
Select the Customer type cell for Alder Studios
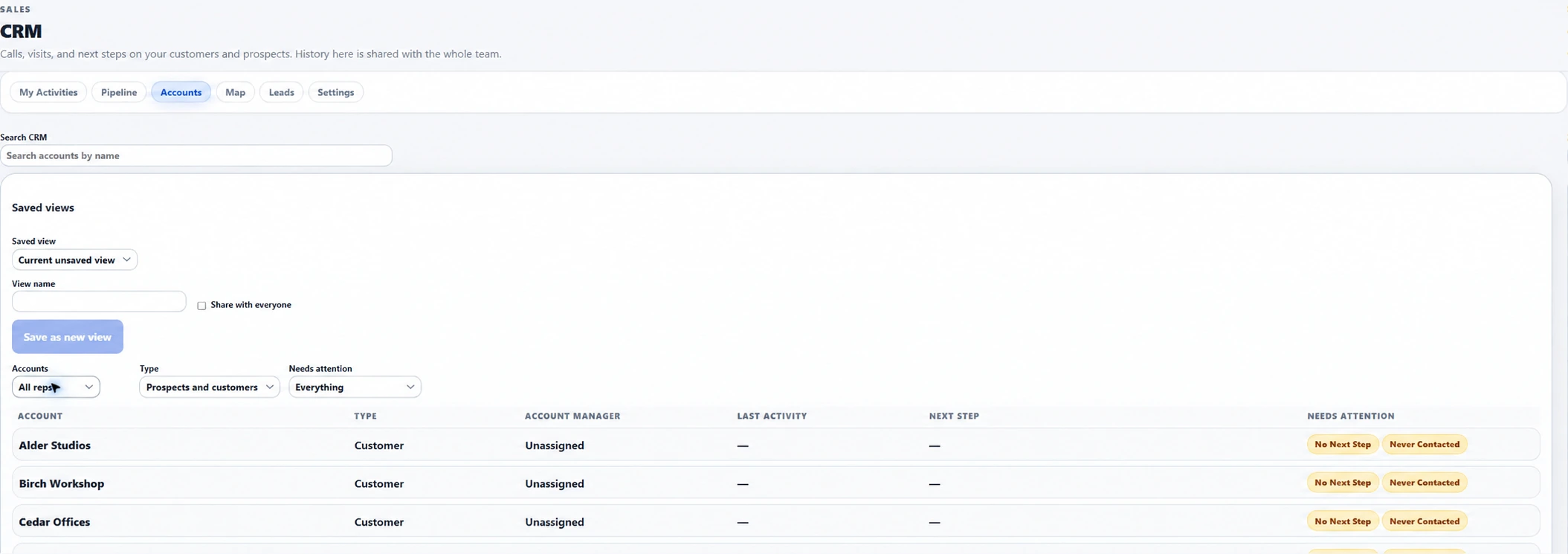click(379, 445)
